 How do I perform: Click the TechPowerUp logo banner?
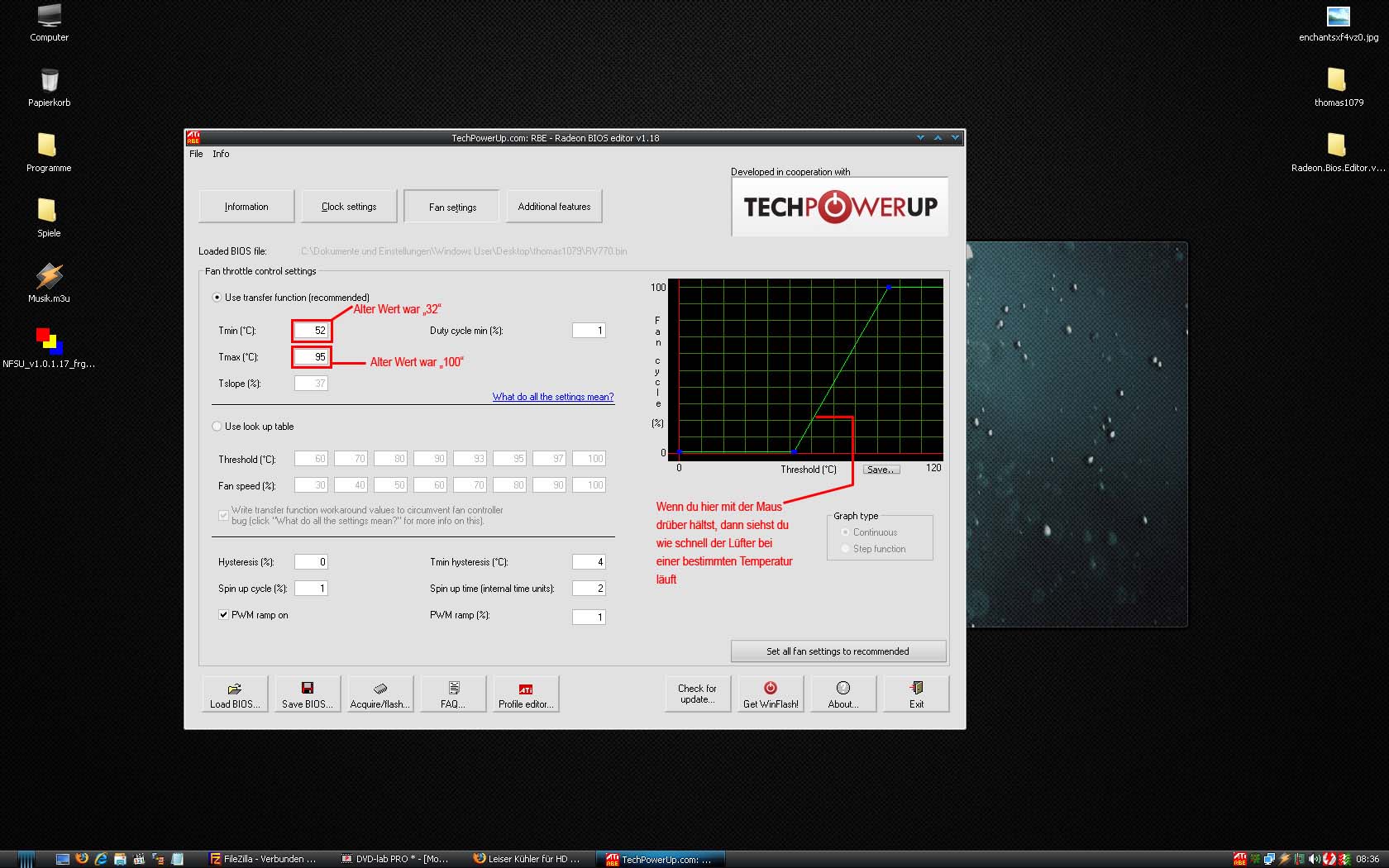[x=840, y=207]
